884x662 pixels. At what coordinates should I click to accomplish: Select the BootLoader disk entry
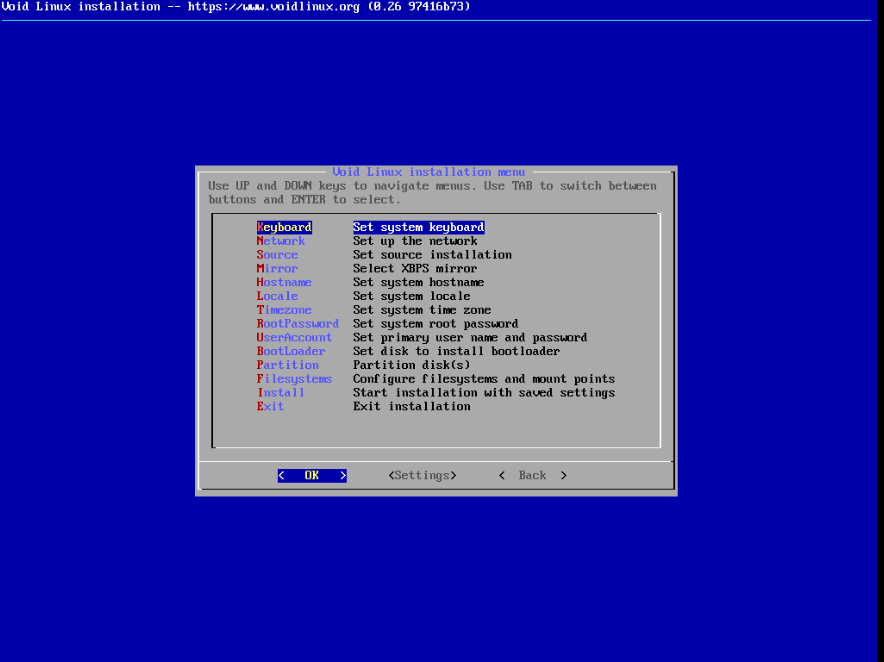[x=290, y=351]
